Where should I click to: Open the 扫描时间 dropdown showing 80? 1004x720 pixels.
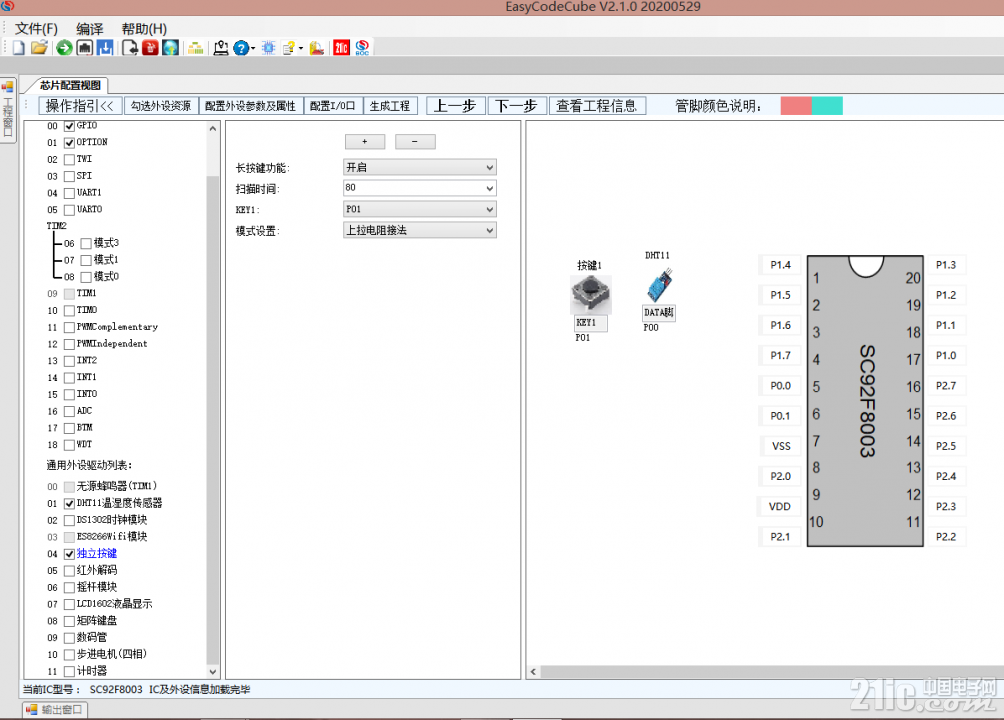pos(420,188)
